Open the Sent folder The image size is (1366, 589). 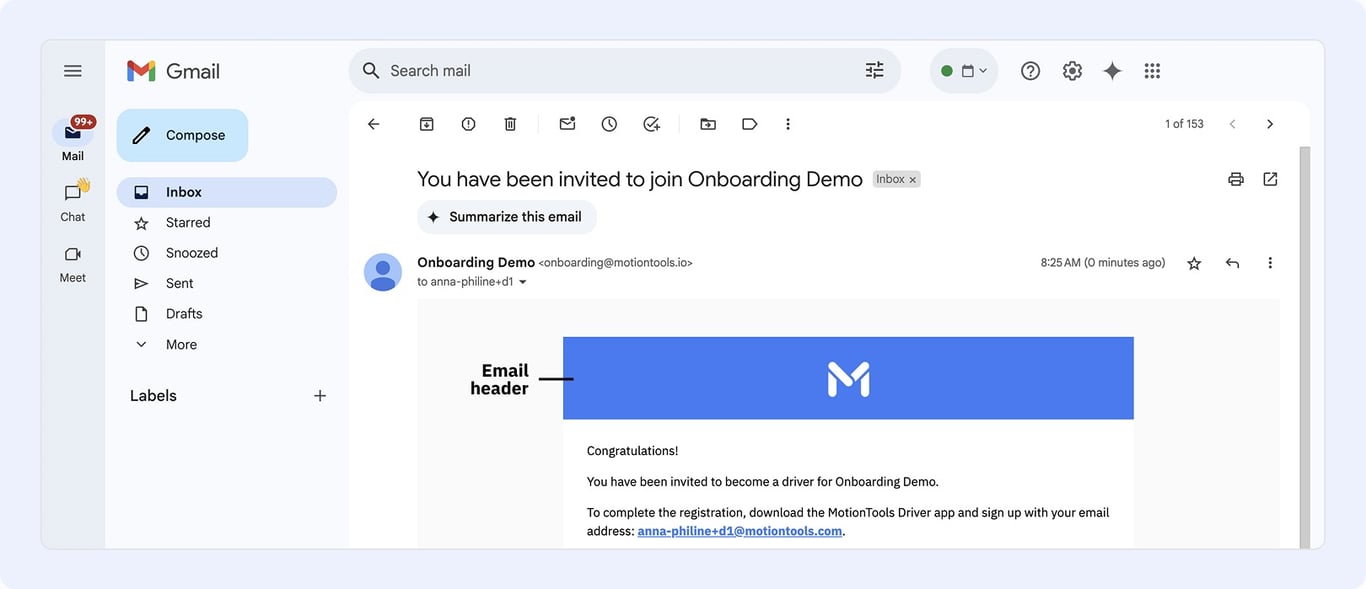(227, 284)
